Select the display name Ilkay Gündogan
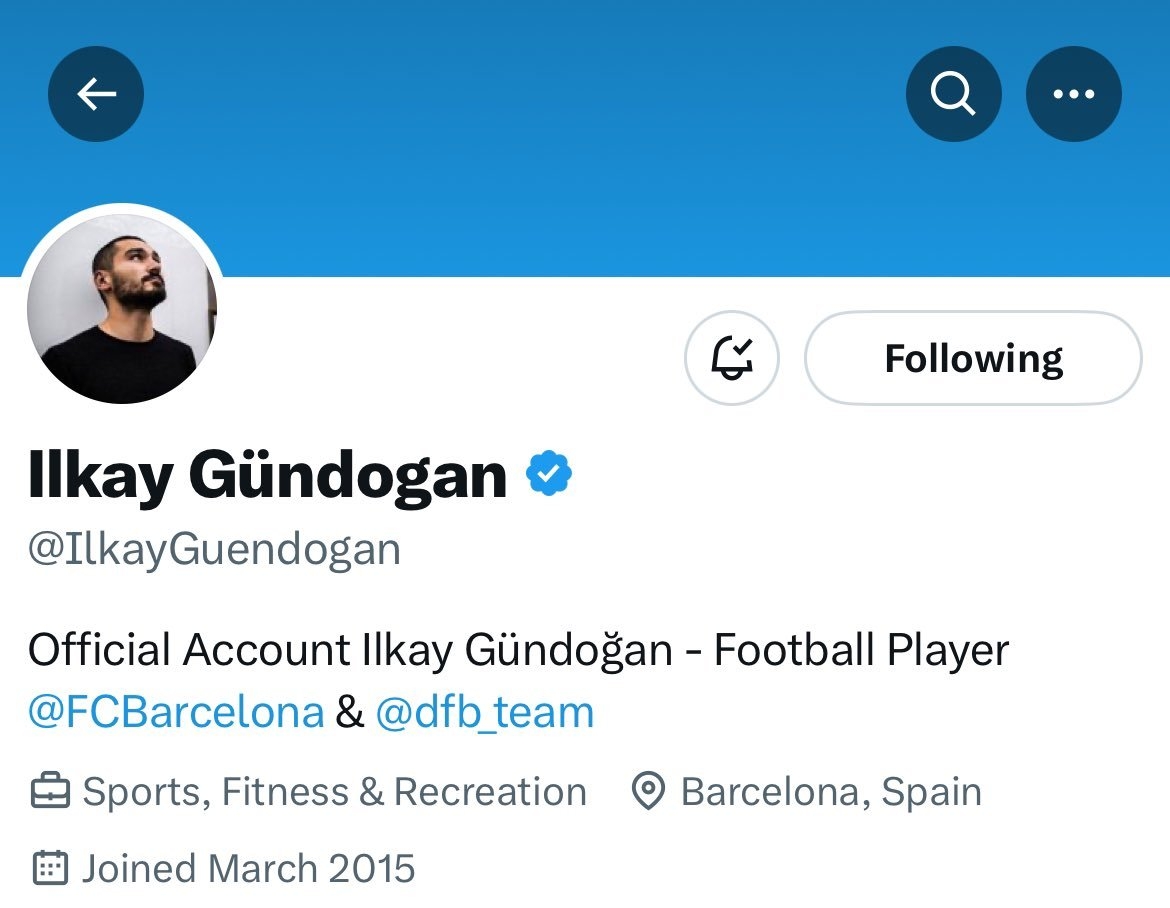 (268, 476)
